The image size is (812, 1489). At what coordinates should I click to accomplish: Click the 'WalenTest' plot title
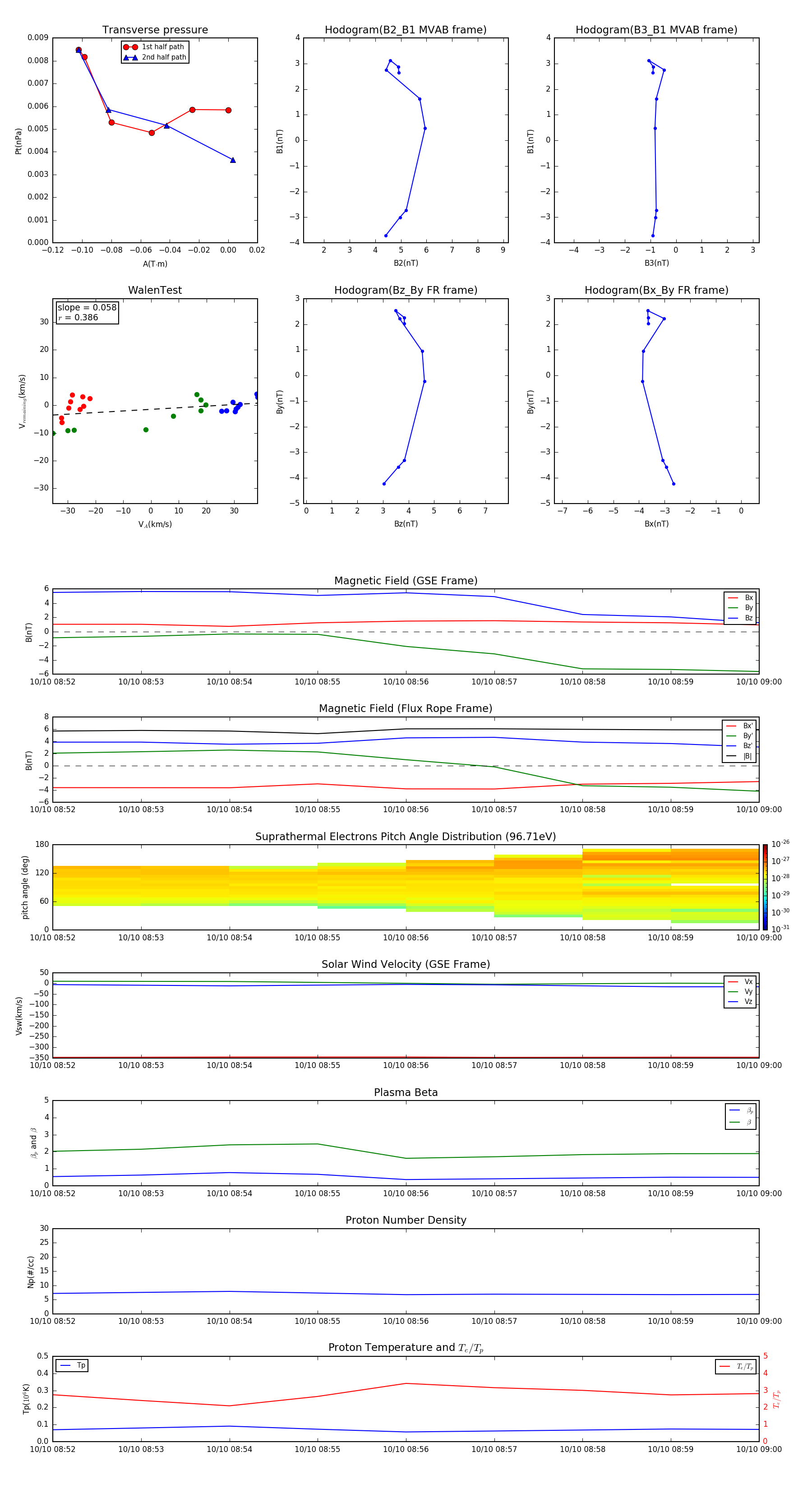(x=155, y=290)
